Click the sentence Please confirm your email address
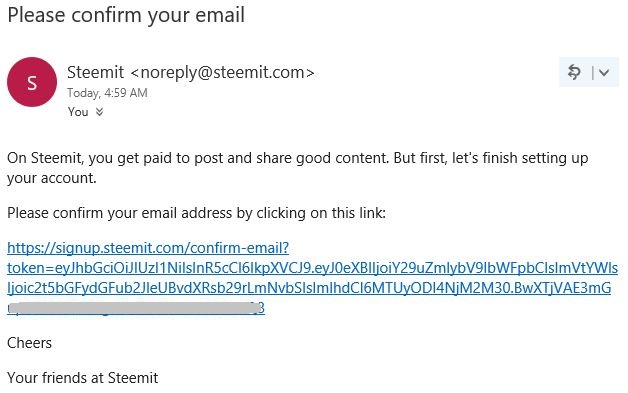The height and width of the screenshot is (393, 628). [x=197, y=213]
